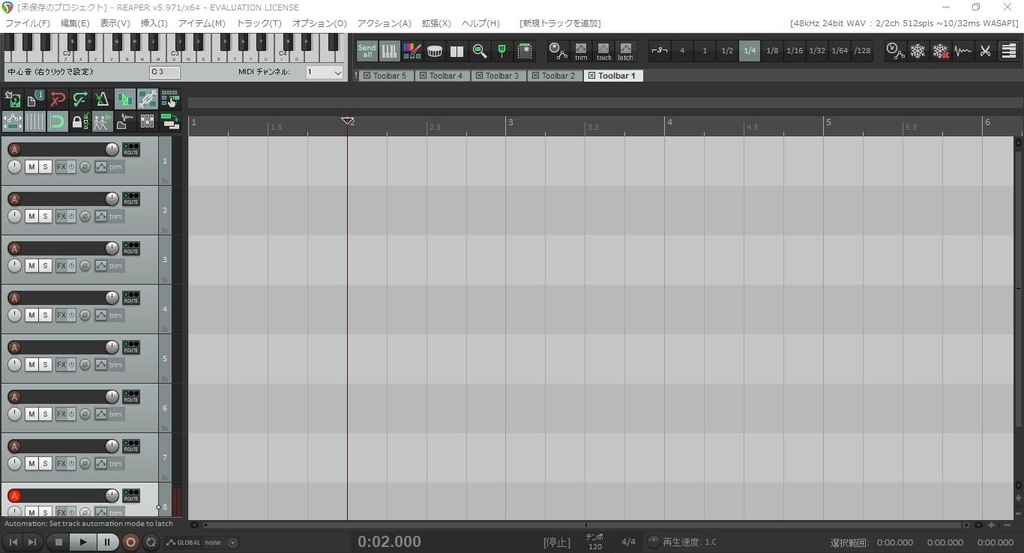1024x553 pixels.
Task: Solo track 3
Action: click(x=45, y=266)
